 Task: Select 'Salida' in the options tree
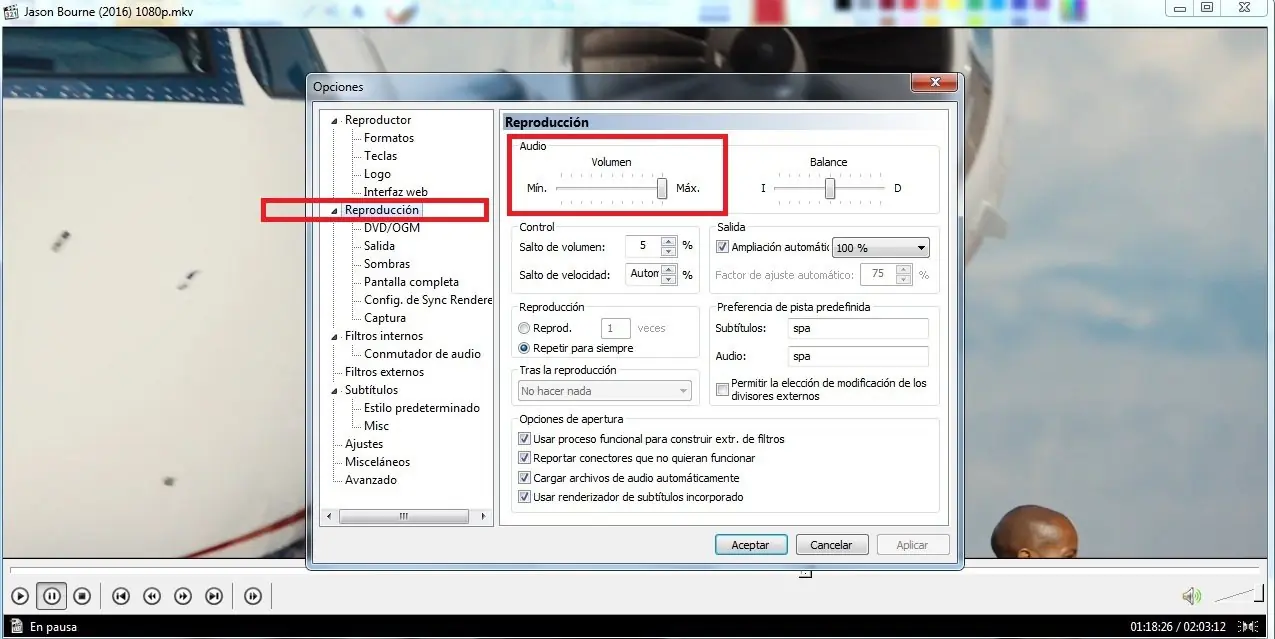point(379,246)
